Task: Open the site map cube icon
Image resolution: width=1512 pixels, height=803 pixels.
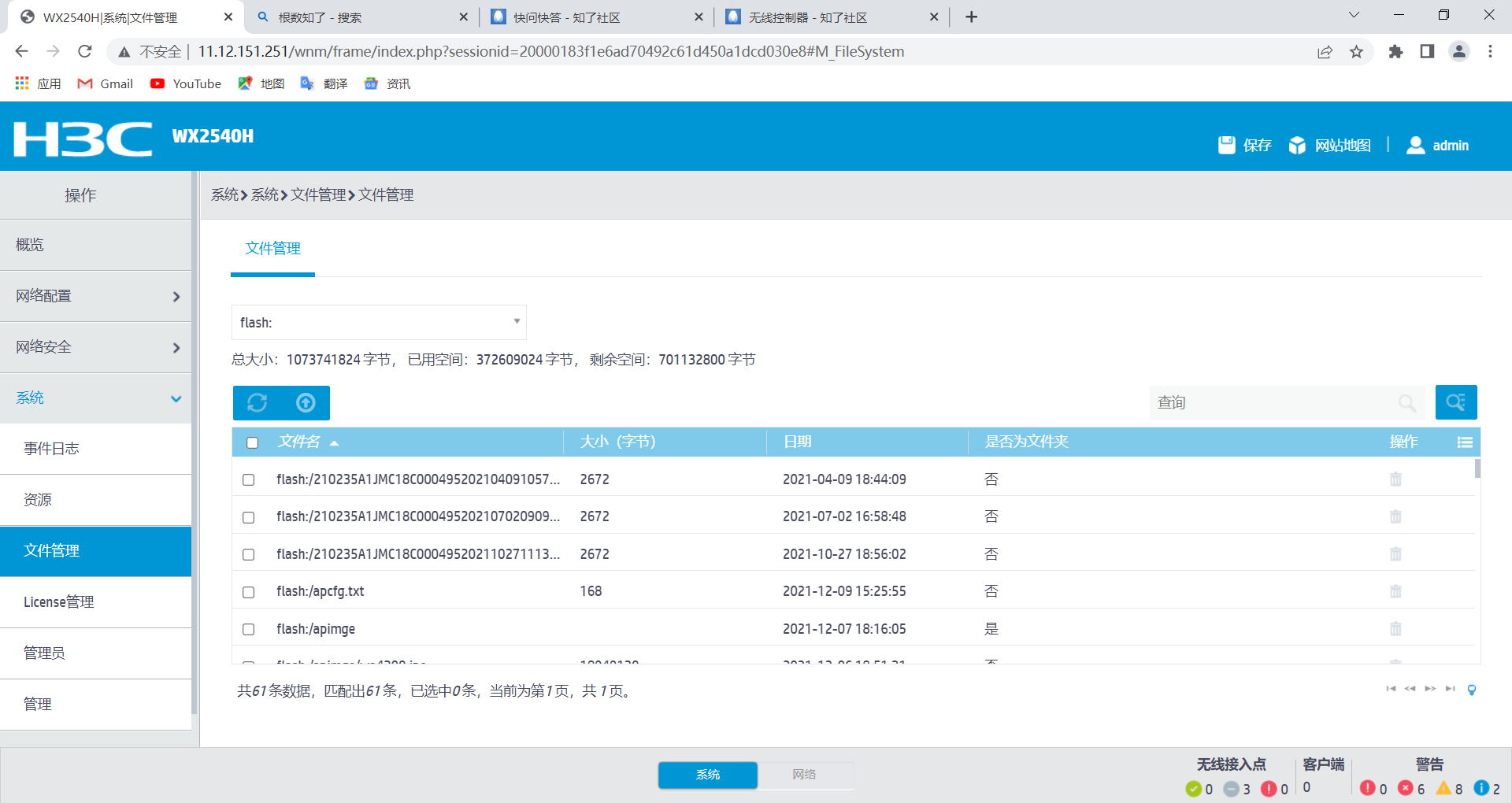Action: tap(1296, 145)
